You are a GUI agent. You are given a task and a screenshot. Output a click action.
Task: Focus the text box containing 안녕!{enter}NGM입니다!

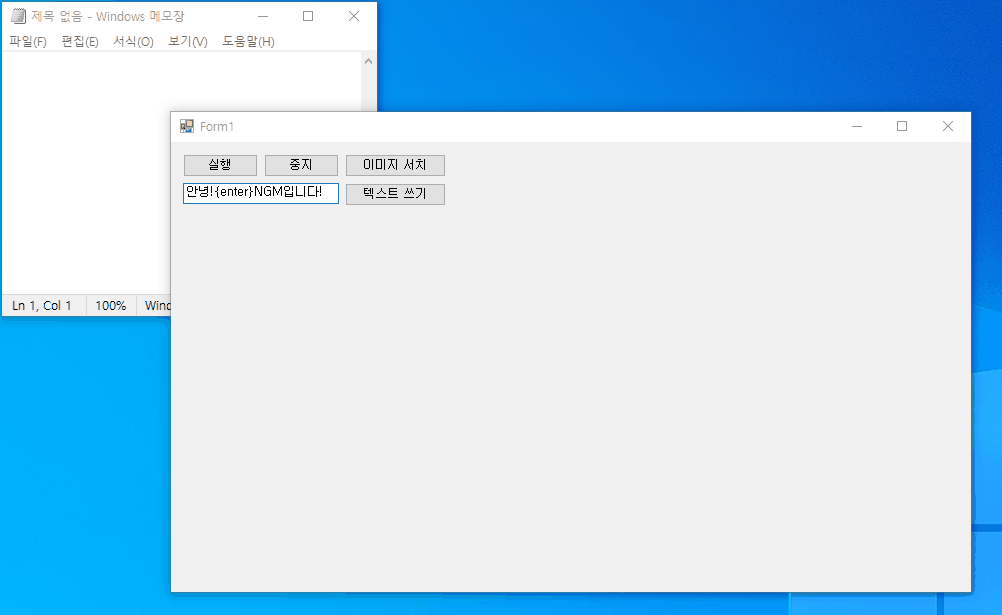click(261, 193)
